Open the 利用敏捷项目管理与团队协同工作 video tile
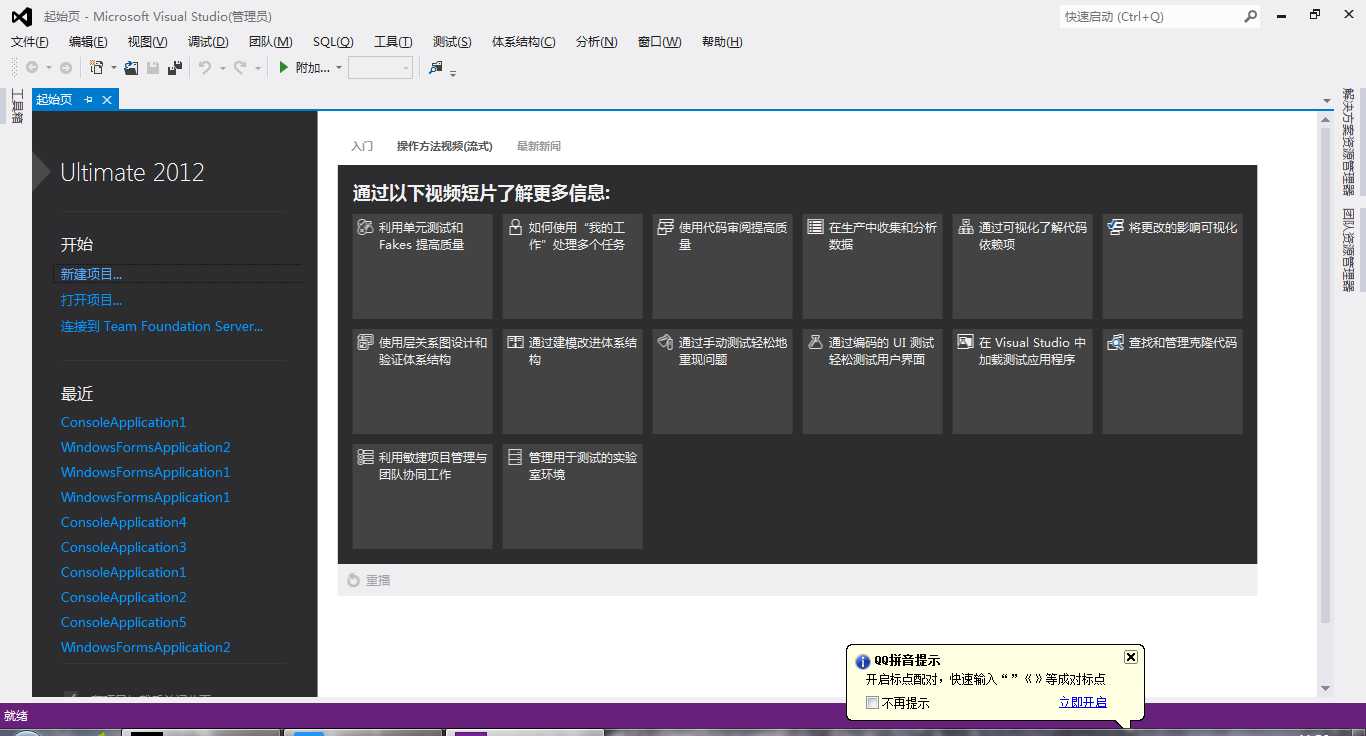 pos(423,496)
